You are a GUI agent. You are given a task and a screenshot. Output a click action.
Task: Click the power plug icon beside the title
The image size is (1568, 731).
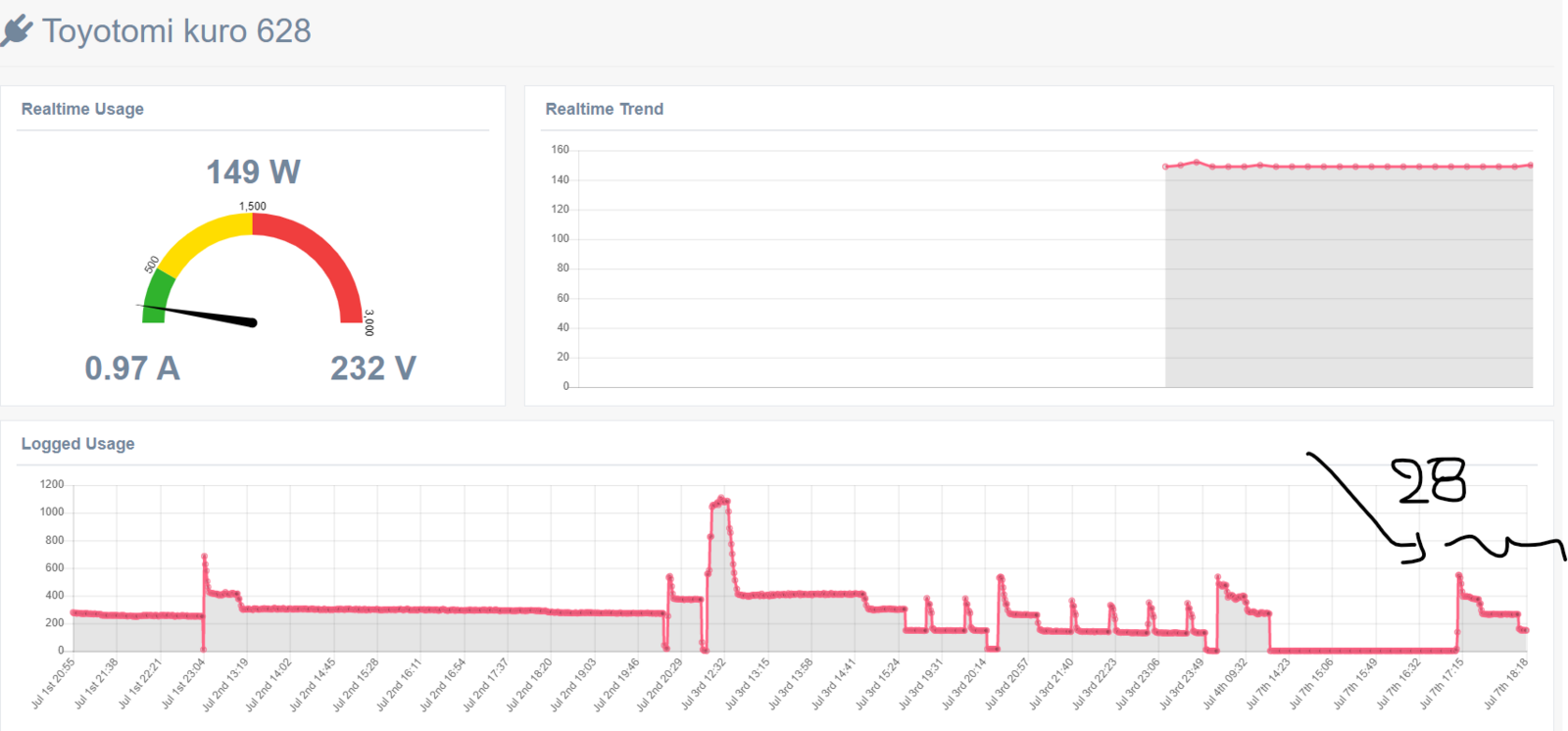17,30
